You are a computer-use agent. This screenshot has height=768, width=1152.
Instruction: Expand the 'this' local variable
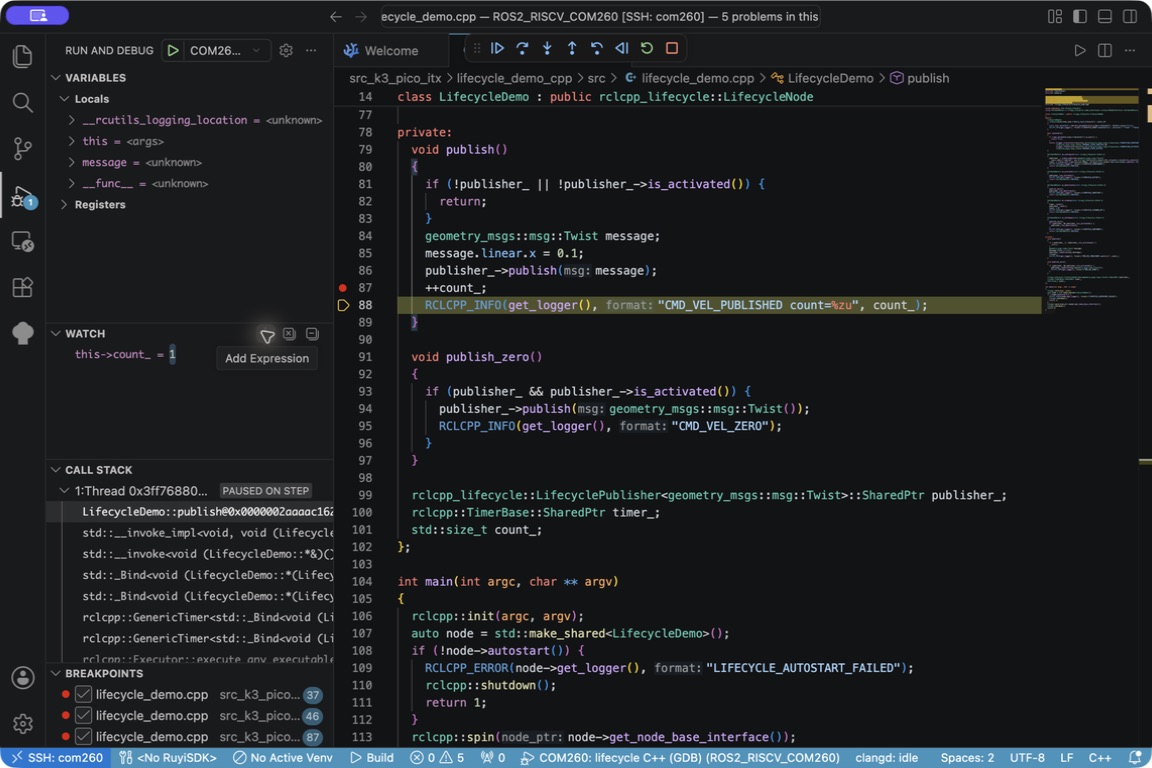click(x=71, y=141)
